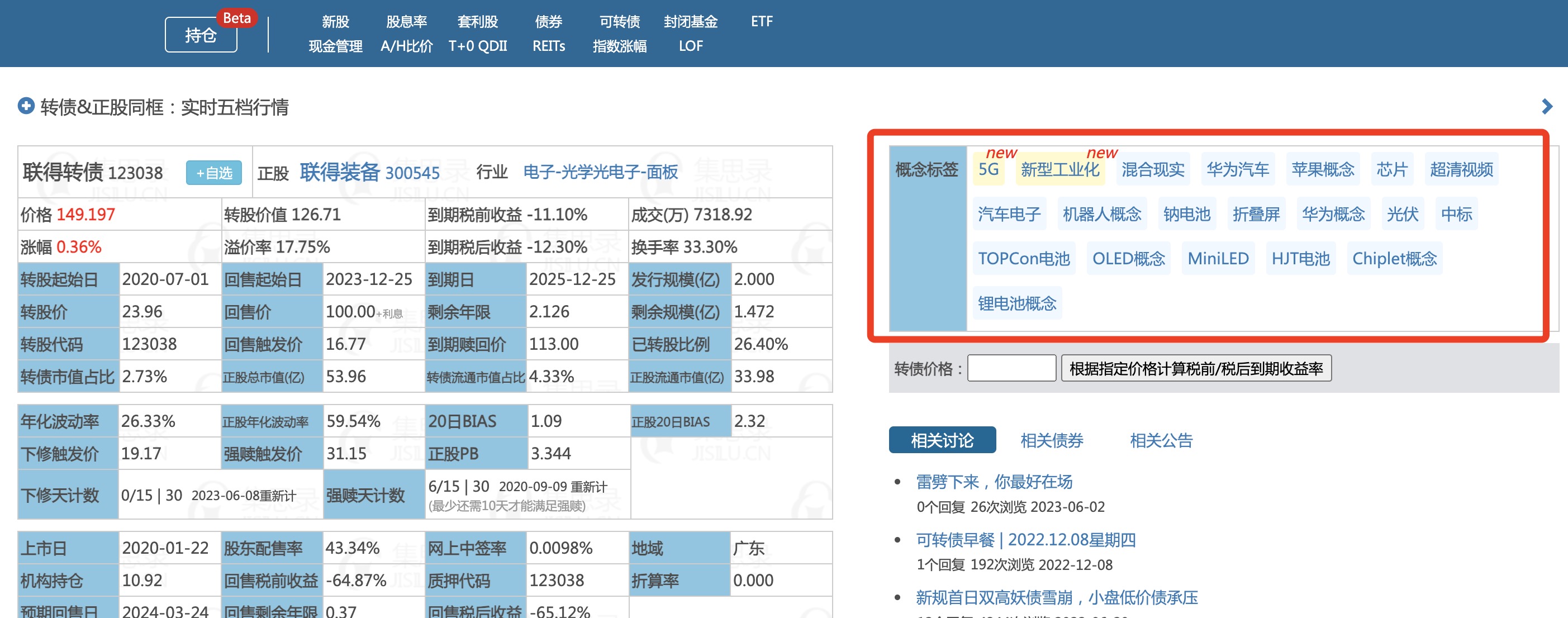This screenshot has width=1568, height=618.
Task: Switch to the 相关公告 tab
Action: (x=1161, y=440)
